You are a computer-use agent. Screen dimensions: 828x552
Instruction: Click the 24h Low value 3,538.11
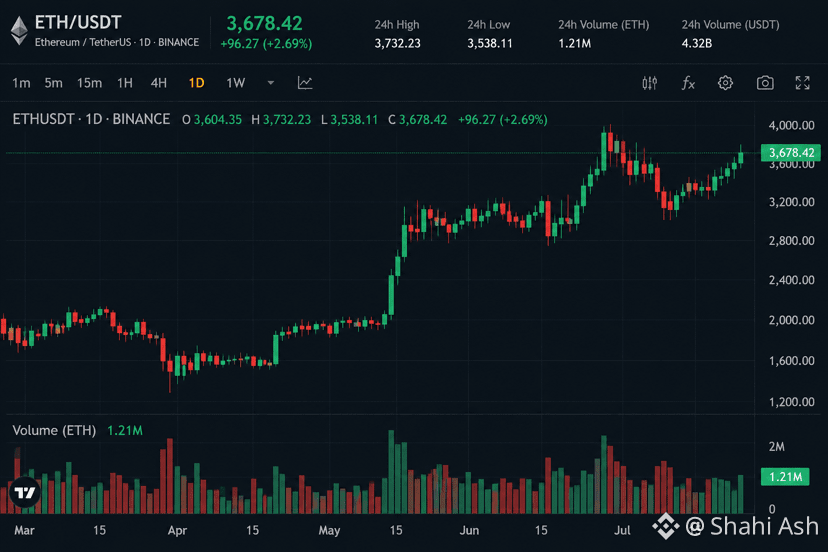(x=490, y=43)
